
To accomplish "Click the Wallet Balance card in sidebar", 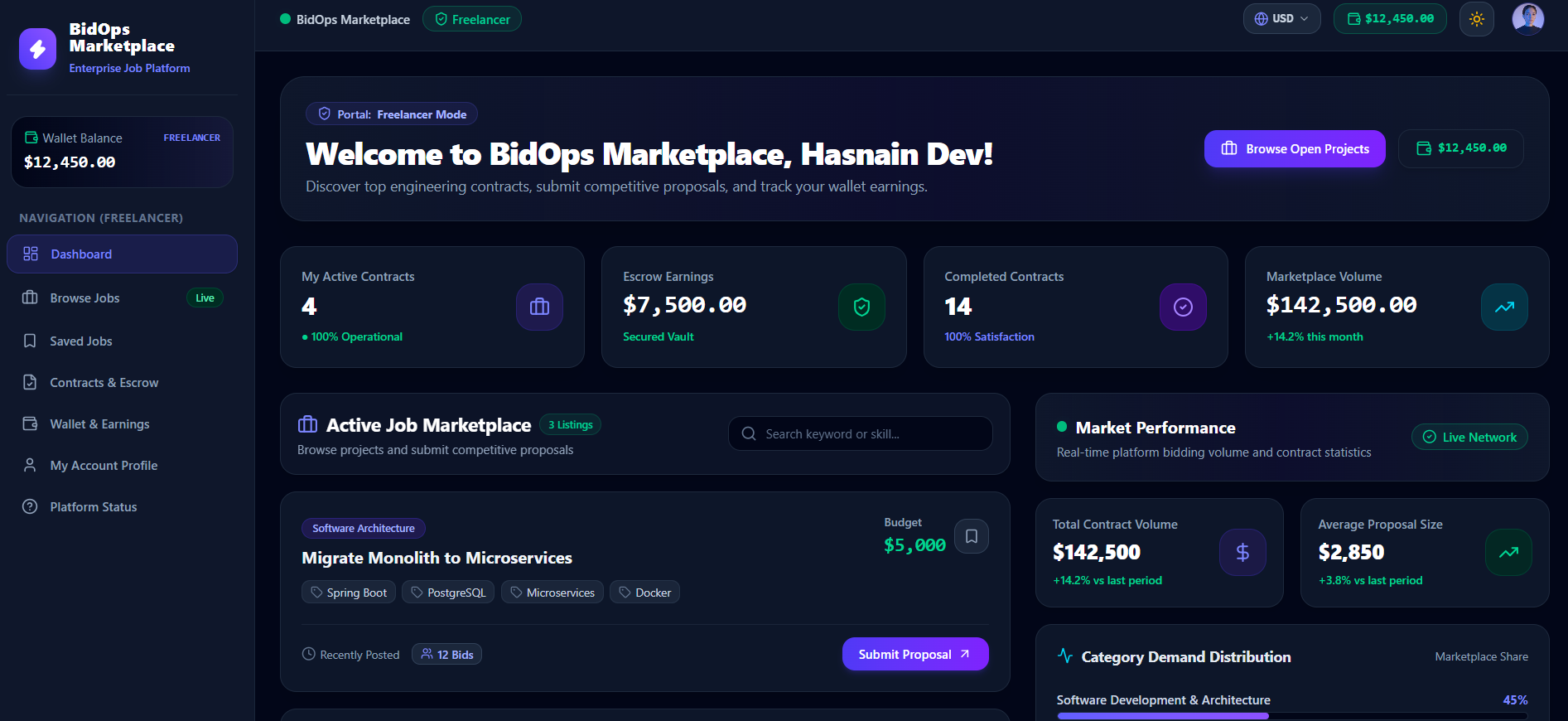I will pos(122,152).
